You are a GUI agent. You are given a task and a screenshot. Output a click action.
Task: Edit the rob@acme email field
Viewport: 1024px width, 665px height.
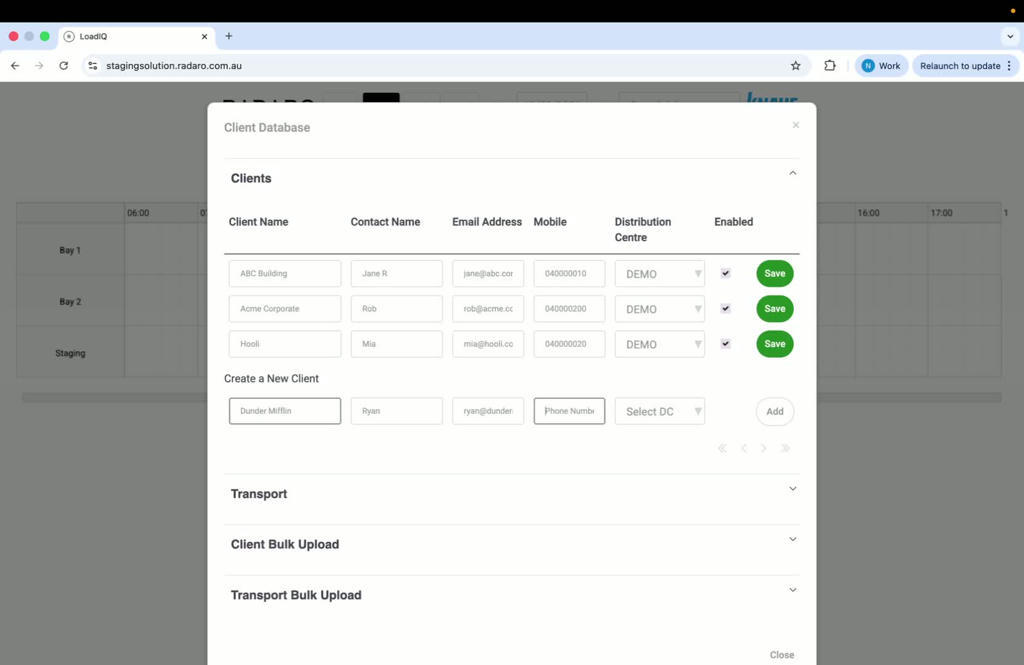(x=488, y=309)
